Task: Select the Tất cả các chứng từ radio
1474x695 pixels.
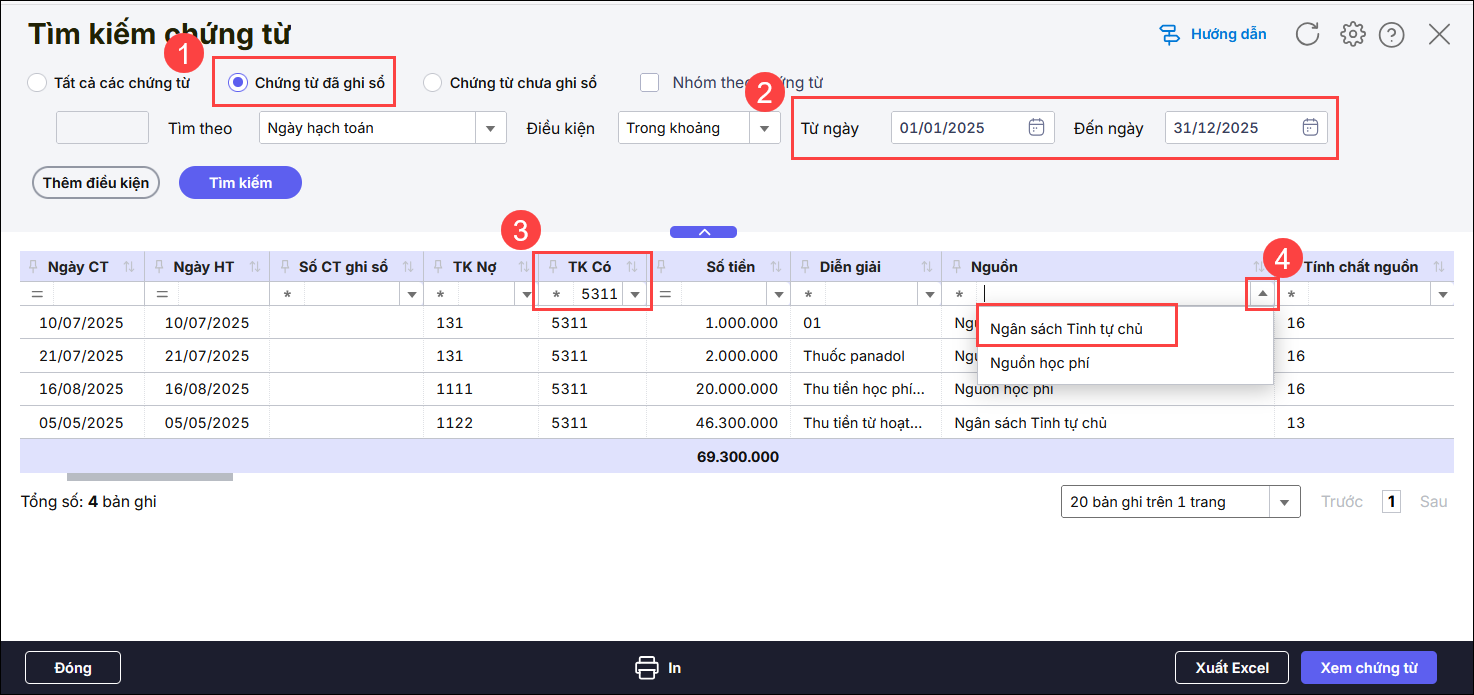Action: coord(37,83)
